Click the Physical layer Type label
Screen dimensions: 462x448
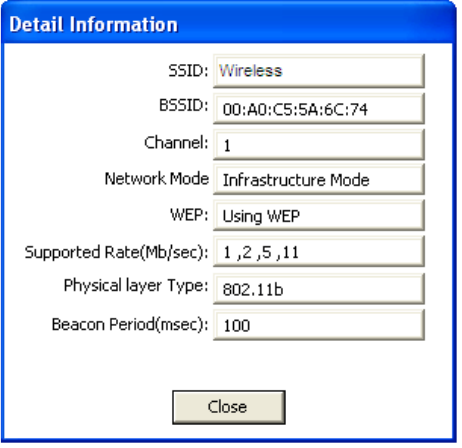(x=136, y=286)
